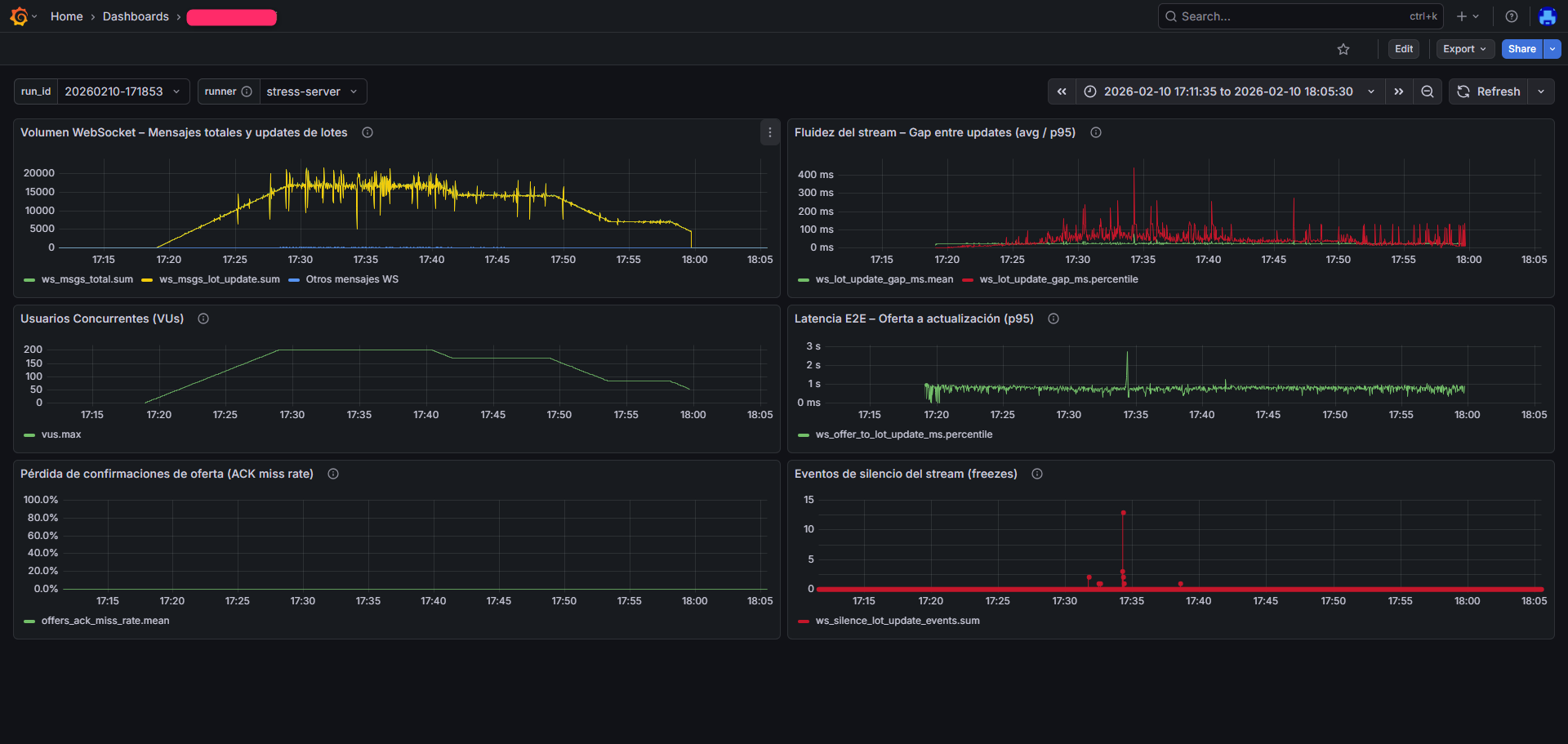Screen dimensions: 1568x744
Task: Click the info icon on Latencia E2E panel
Action: 1053,319
